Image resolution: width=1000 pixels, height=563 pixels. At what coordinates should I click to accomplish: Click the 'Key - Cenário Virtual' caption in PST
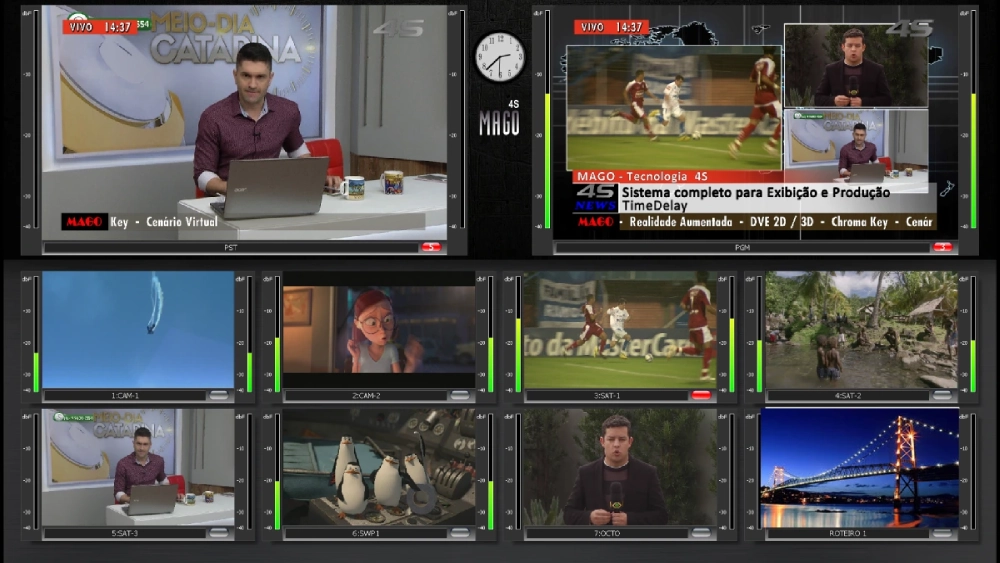tap(164, 222)
